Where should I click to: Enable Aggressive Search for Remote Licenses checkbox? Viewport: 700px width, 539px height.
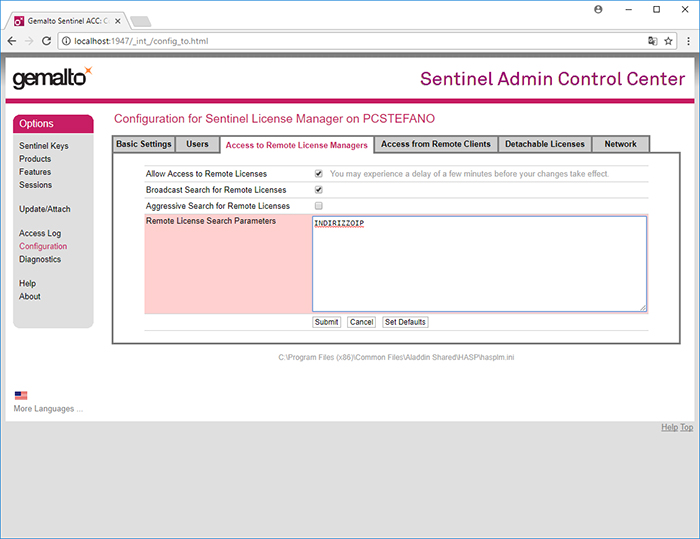pos(319,206)
